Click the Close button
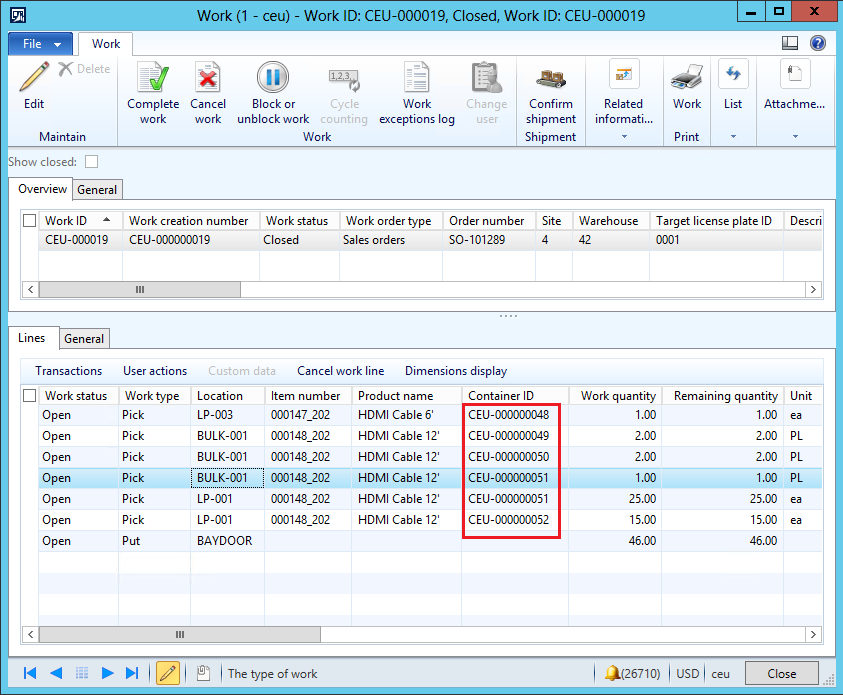The width and height of the screenshot is (843, 695). (x=782, y=673)
